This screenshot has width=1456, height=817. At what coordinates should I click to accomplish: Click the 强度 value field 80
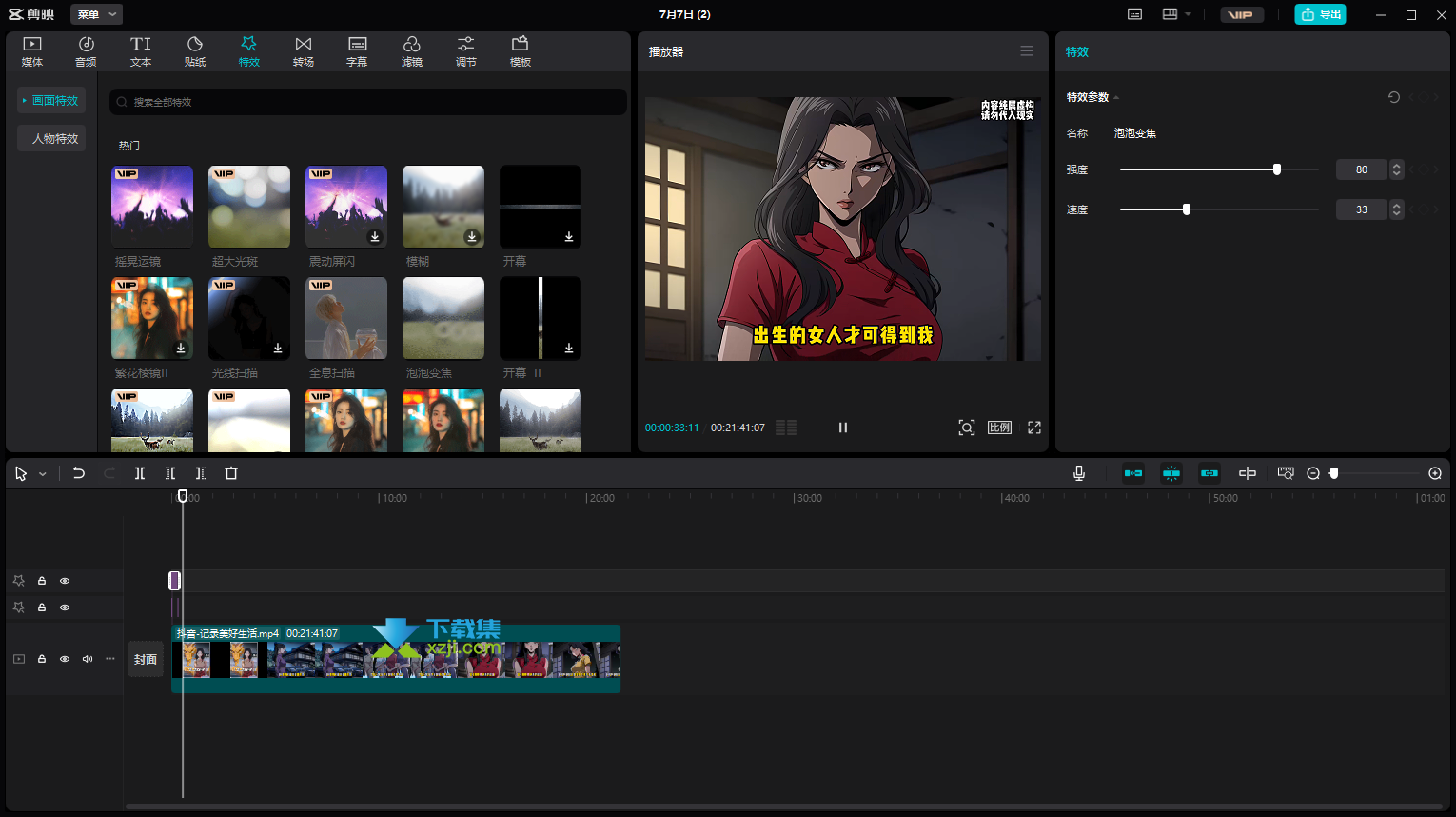(x=1362, y=169)
